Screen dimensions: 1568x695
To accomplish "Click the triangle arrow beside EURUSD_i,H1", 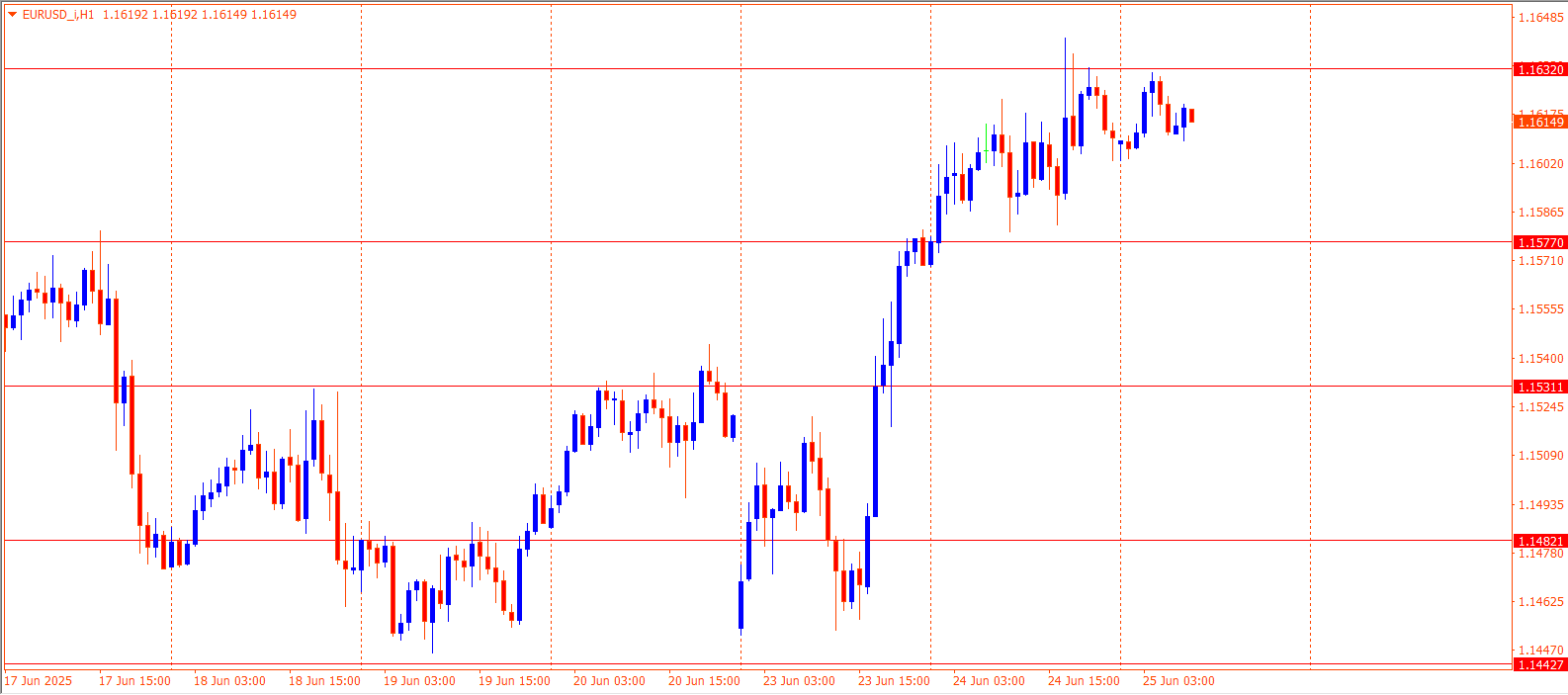I will click(12, 15).
